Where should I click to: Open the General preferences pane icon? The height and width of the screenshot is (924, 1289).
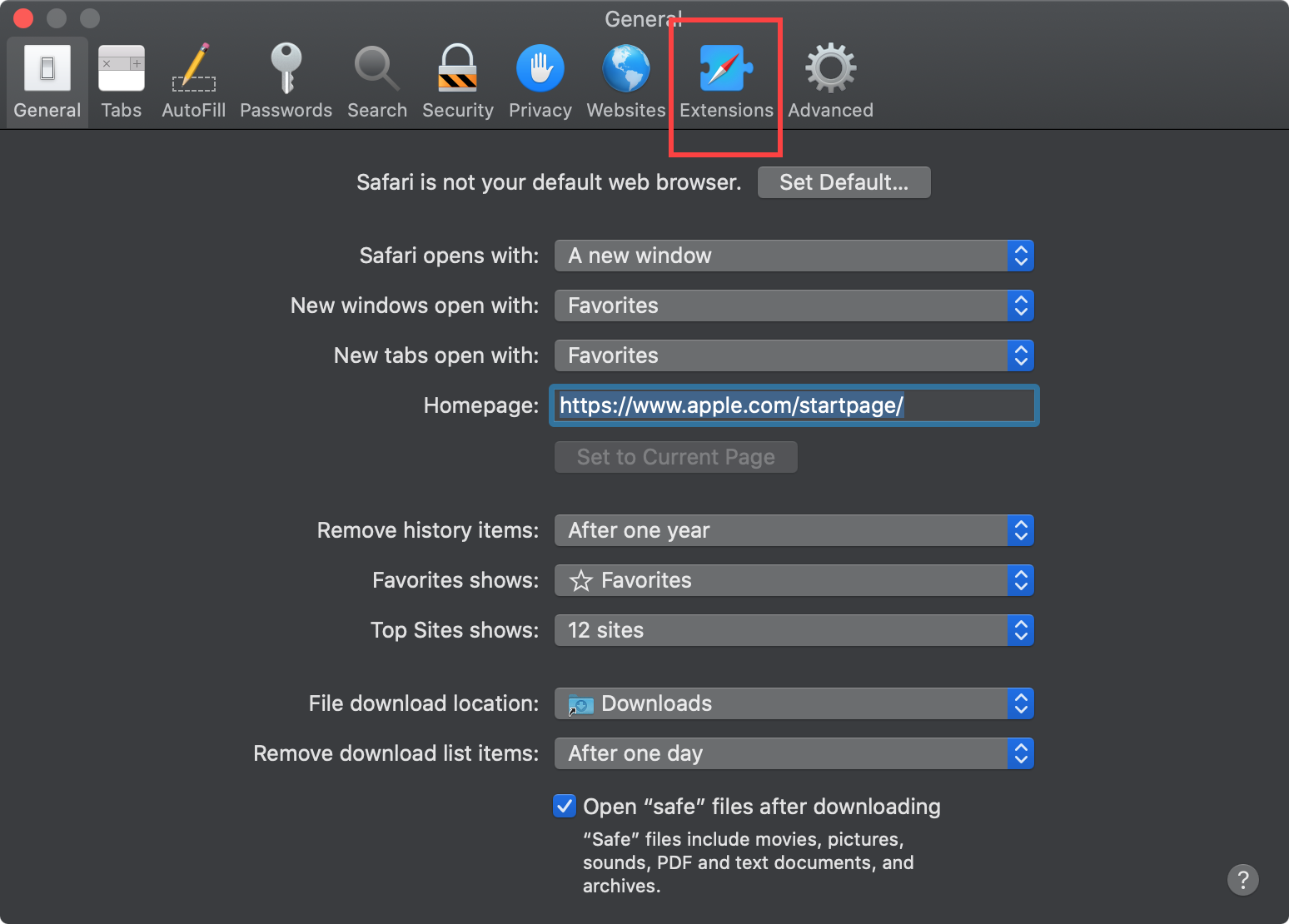click(47, 82)
